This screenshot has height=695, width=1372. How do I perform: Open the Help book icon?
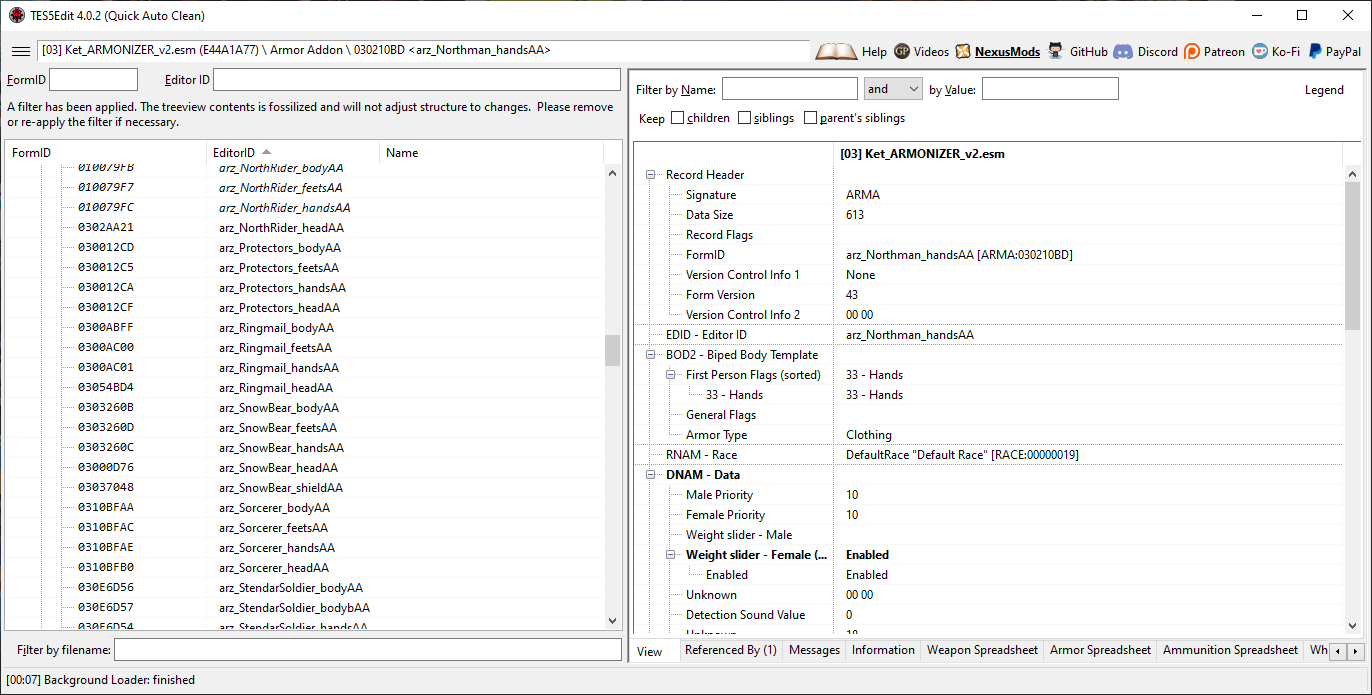(836, 51)
